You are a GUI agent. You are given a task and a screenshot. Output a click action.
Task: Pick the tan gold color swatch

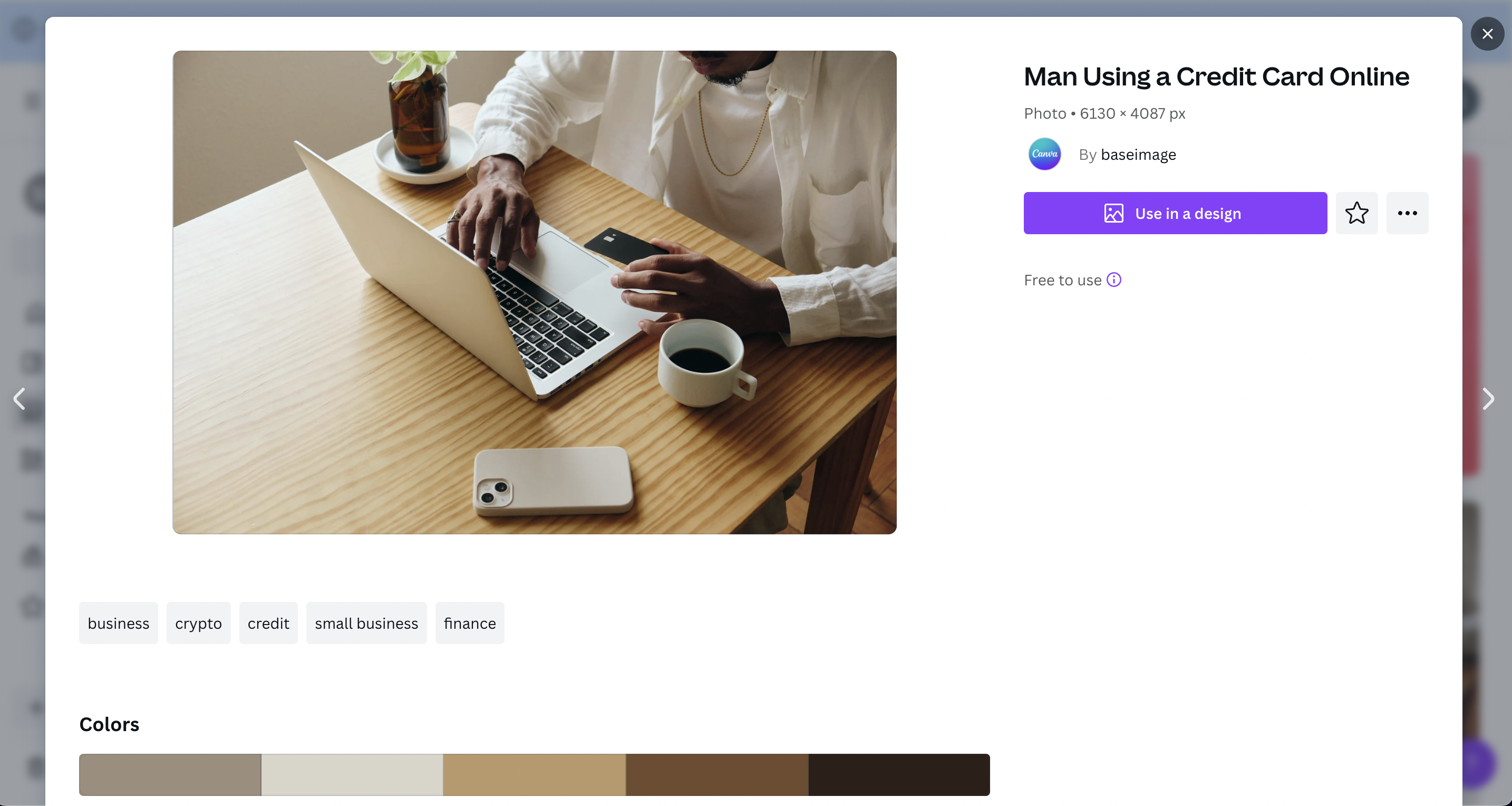point(534,774)
